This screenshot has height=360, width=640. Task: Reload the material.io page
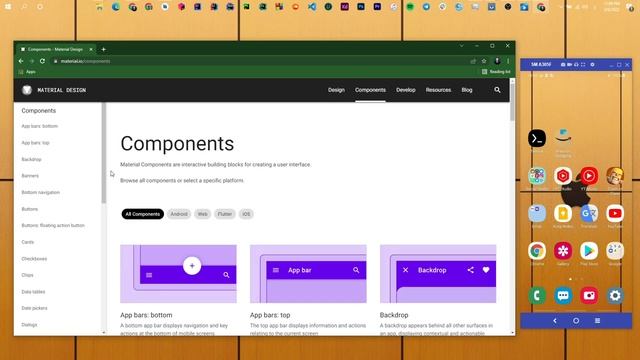click(42, 61)
